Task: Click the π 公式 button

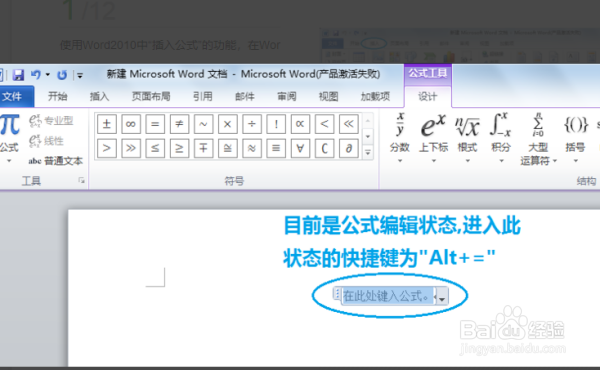Action: [x=10, y=139]
